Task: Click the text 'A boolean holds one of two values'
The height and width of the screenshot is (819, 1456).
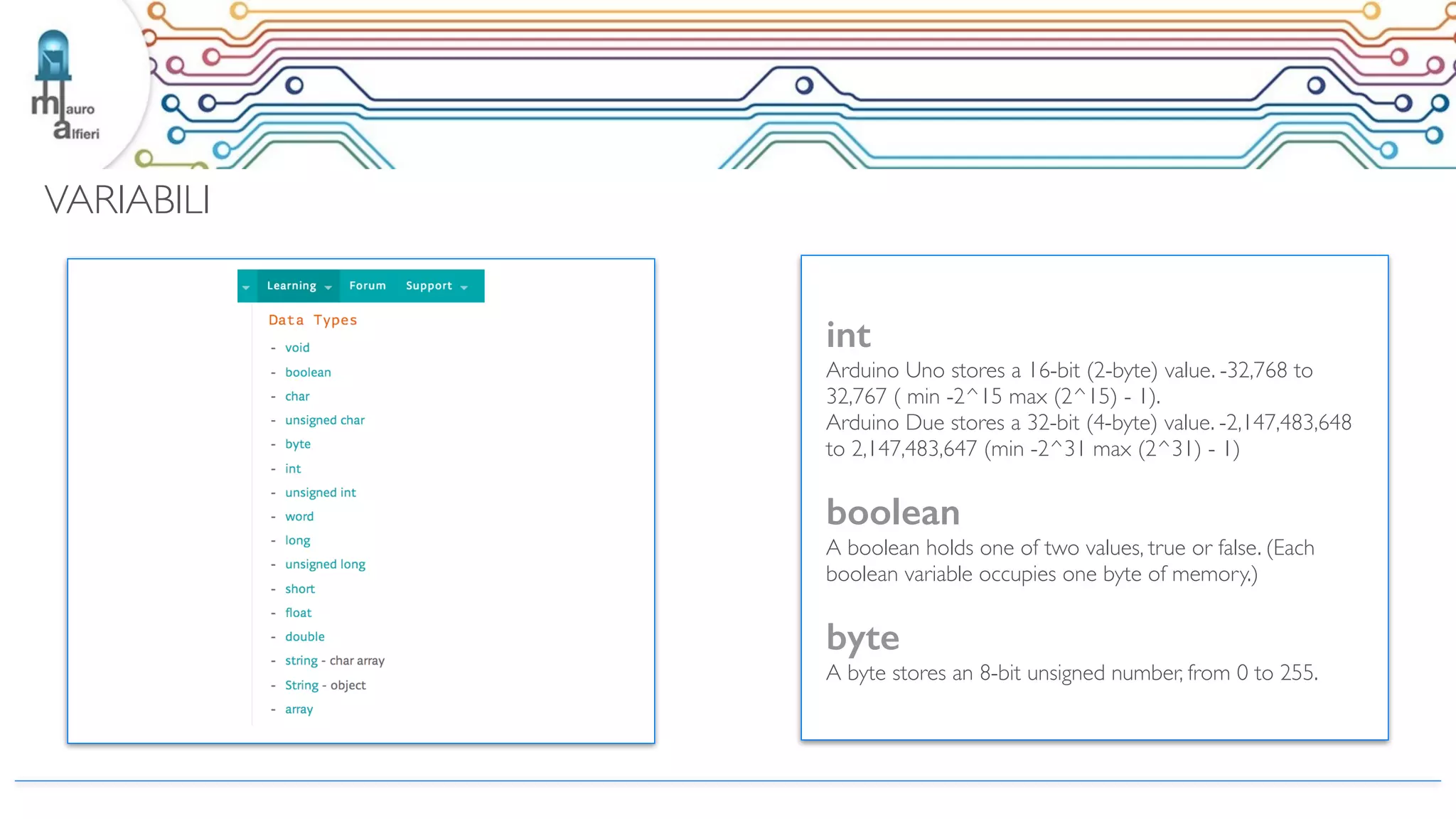Action: tap(984, 548)
